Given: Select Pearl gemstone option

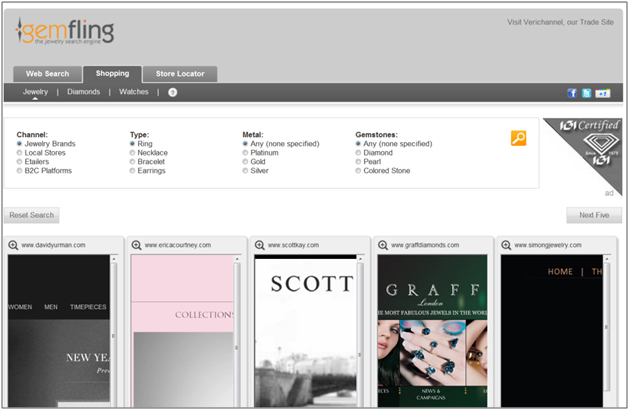Looking at the screenshot, I should (358, 162).
